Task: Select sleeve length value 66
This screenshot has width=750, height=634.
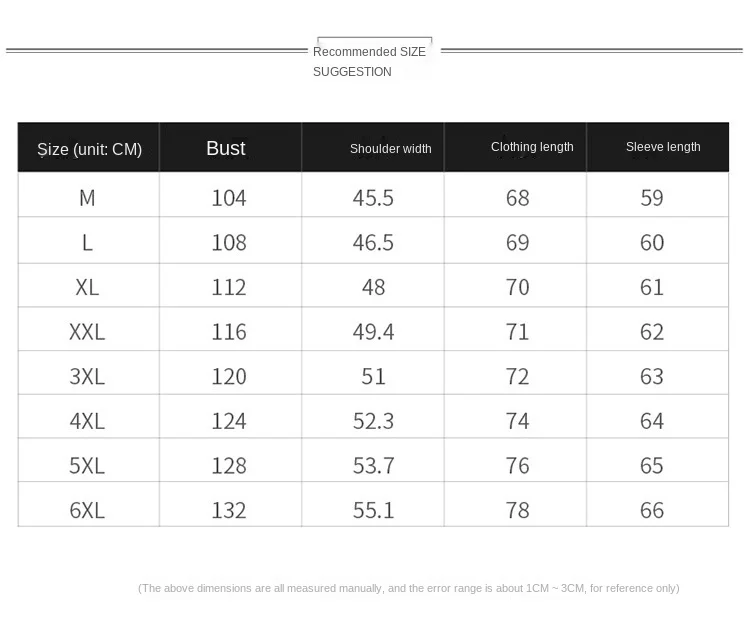Action: click(x=652, y=511)
